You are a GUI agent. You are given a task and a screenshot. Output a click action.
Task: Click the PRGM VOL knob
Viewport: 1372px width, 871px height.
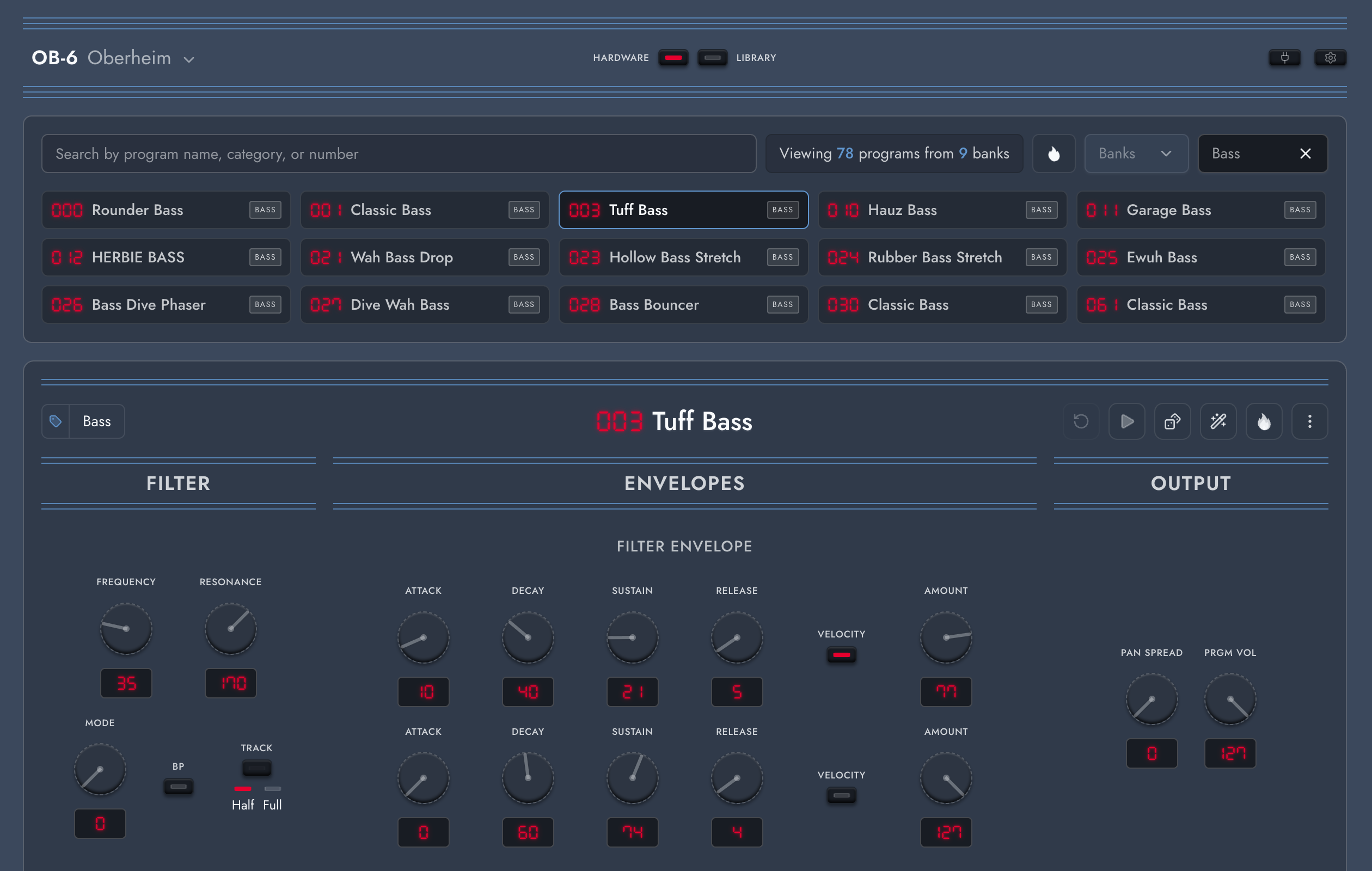click(1229, 699)
